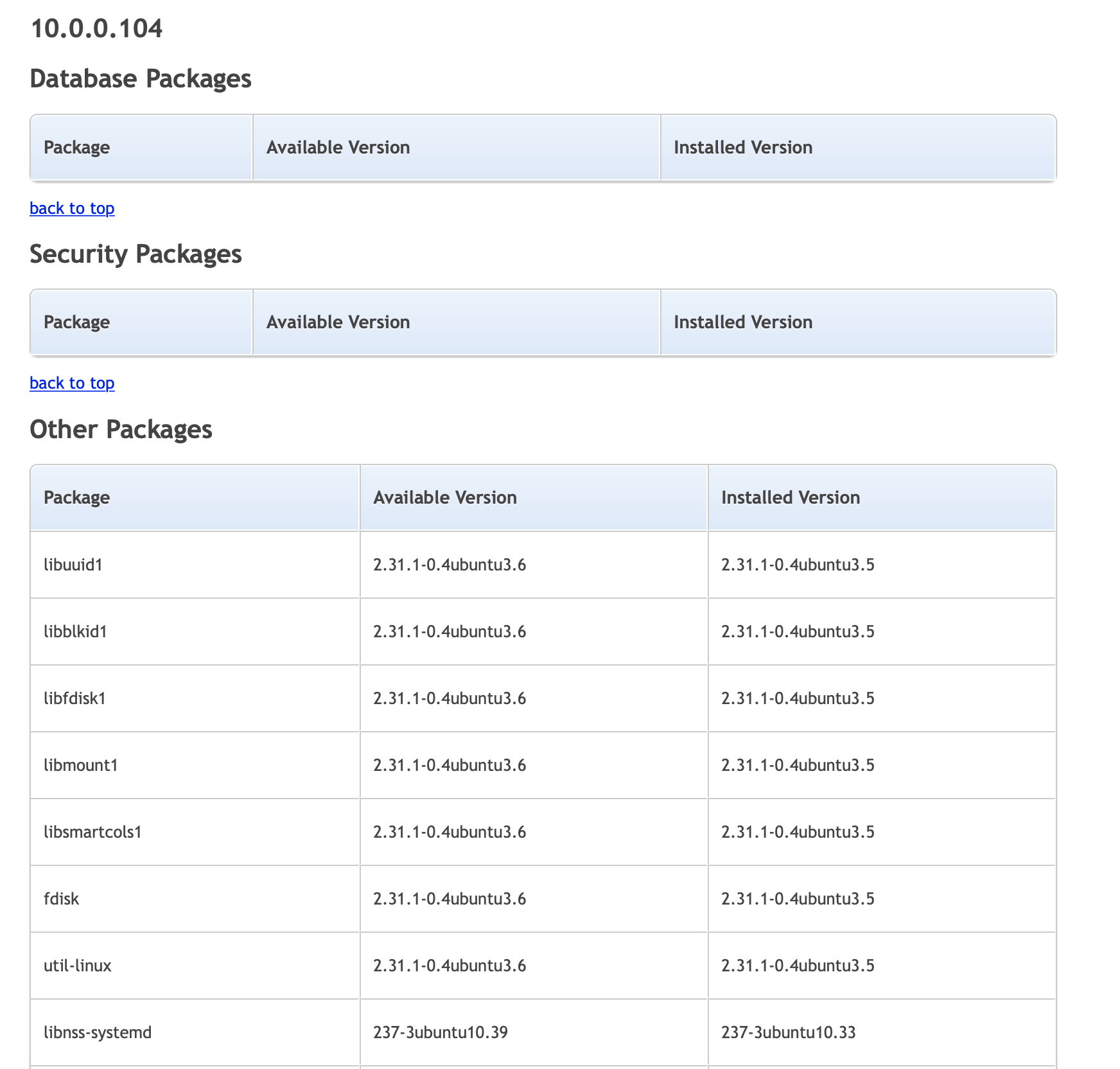This screenshot has height=1069, width=1120.
Task: Select the Other Packages heading
Action: pos(121,429)
